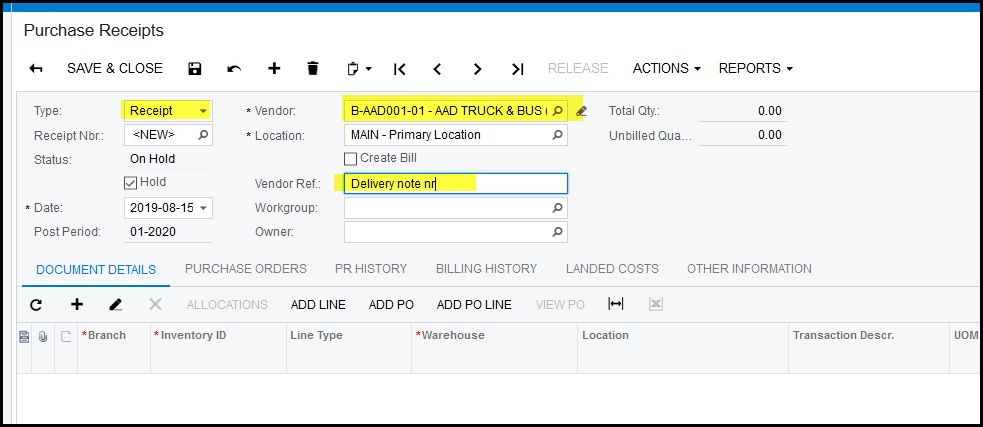Viewport: 983px width, 427px height.
Task: Click the undo icon in toolbar
Action: pos(234,69)
